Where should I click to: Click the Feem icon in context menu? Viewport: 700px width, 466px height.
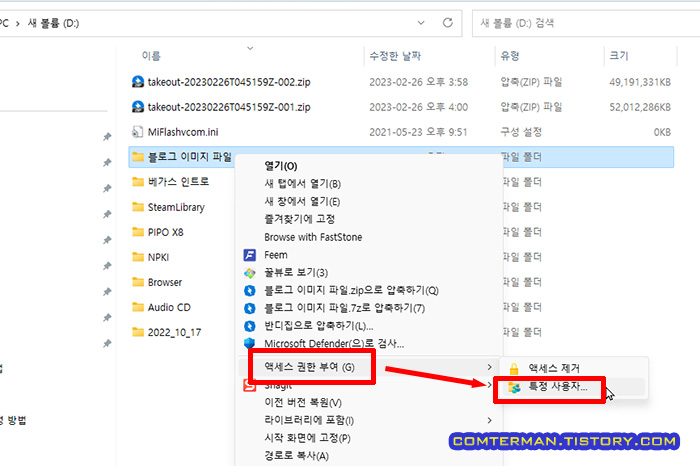point(250,255)
